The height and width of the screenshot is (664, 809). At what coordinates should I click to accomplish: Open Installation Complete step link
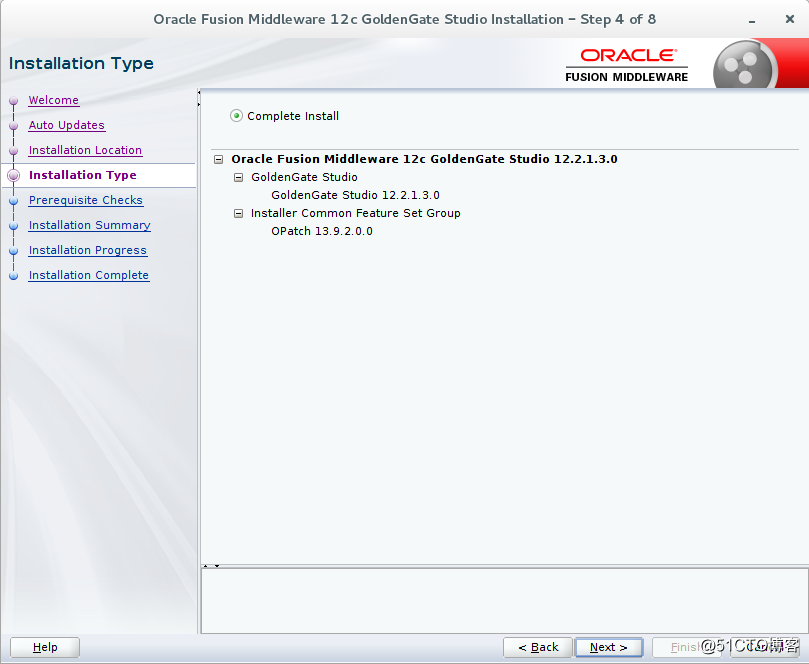coord(89,275)
